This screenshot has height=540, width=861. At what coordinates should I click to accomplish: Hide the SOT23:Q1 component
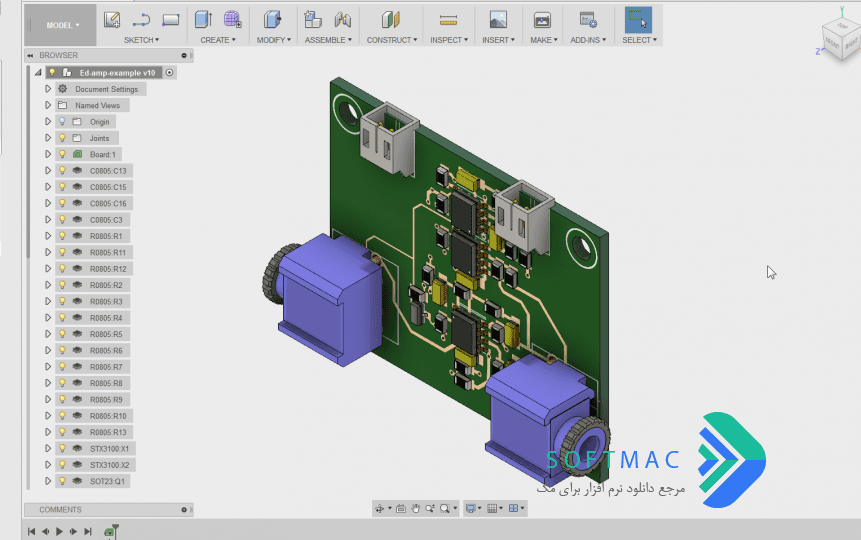pyautogui.click(x=62, y=481)
